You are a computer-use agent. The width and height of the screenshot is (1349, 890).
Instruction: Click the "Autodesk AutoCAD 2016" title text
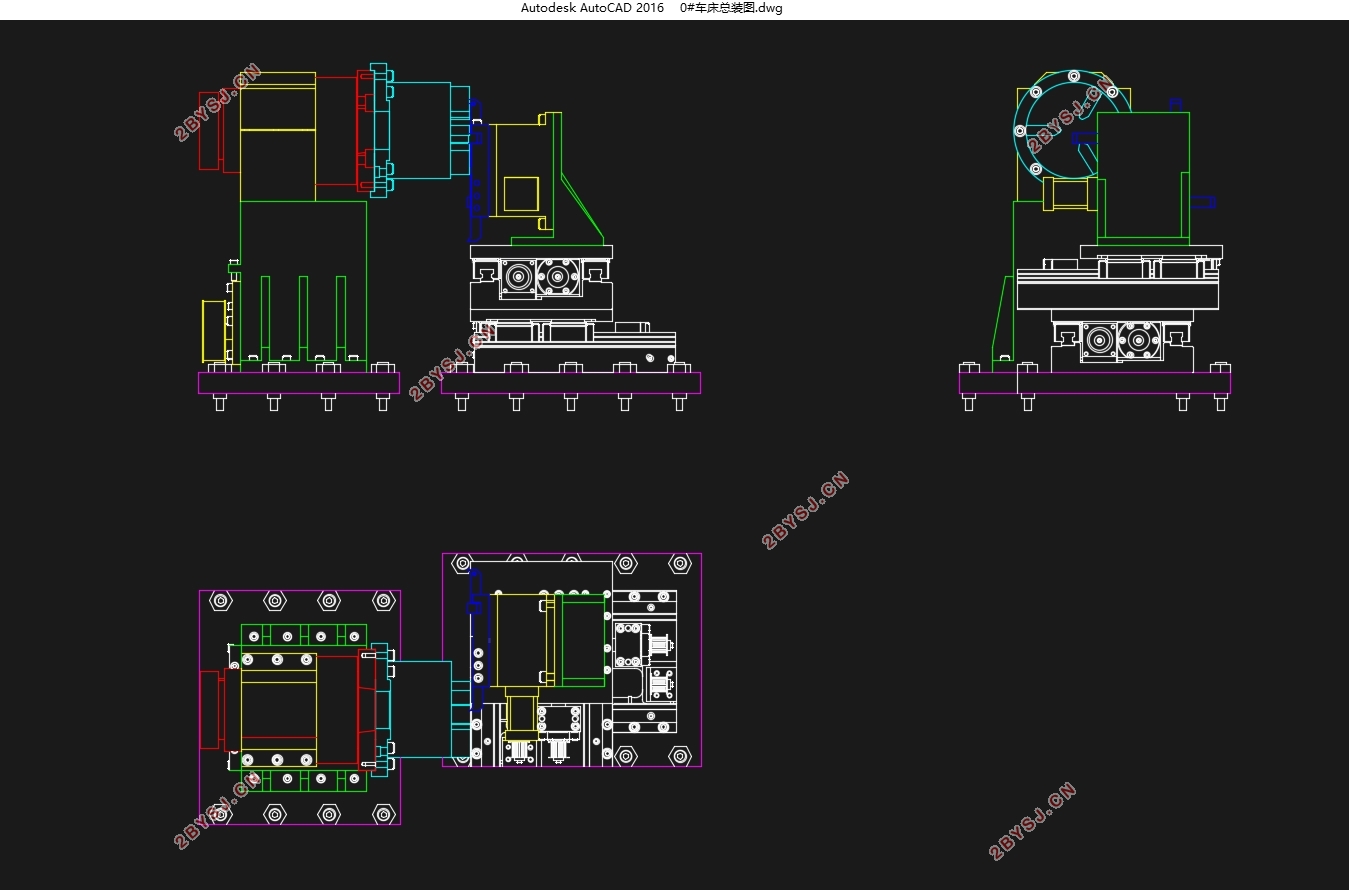592,8
